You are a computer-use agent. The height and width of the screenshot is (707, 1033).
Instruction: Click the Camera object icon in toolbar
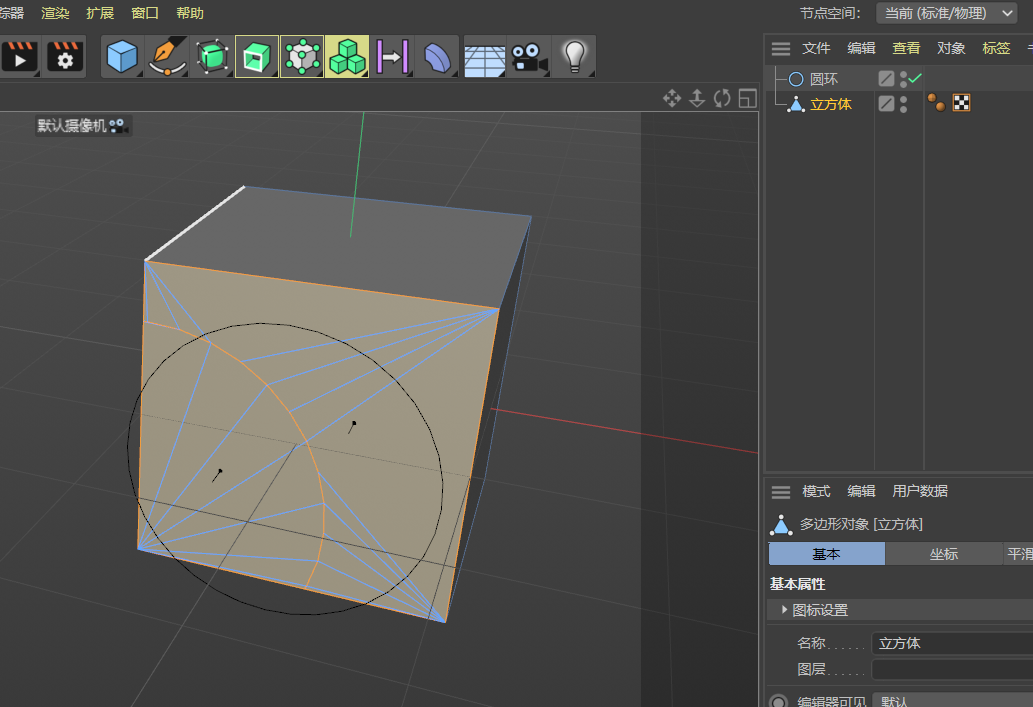(529, 56)
